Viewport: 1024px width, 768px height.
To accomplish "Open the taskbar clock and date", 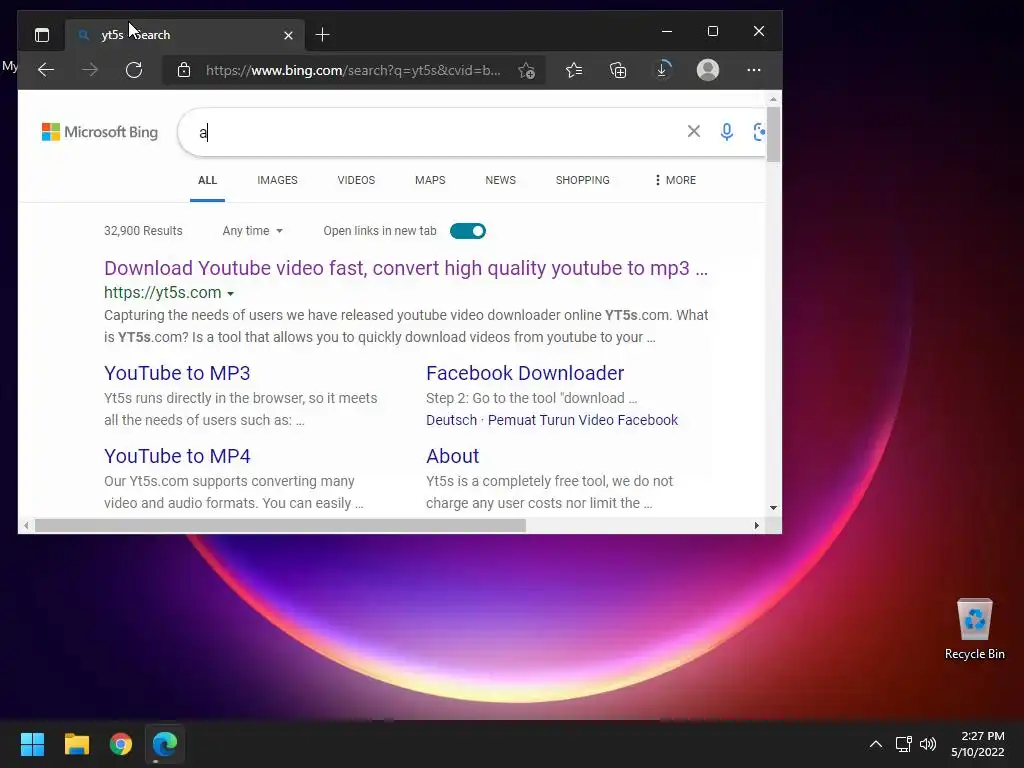I will tap(977, 744).
